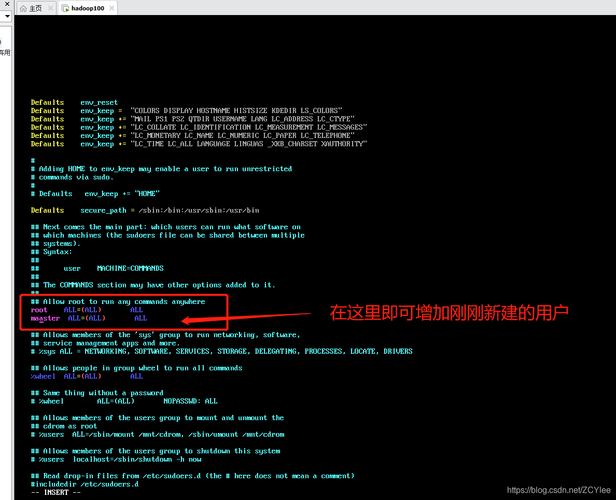The width and height of the screenshot is (616, 500).
Task: Click 'Read drop-in files from /etc/sudoers.d' comment
Action: tap(192, 476)
